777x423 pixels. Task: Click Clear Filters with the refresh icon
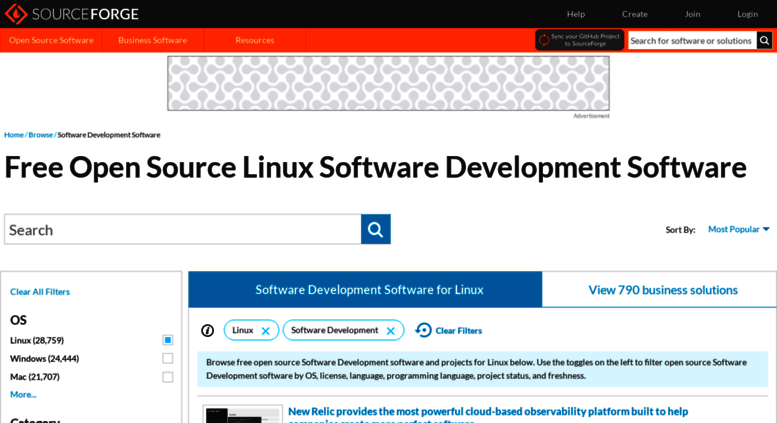pyautogui.click(x=448, y=330)
